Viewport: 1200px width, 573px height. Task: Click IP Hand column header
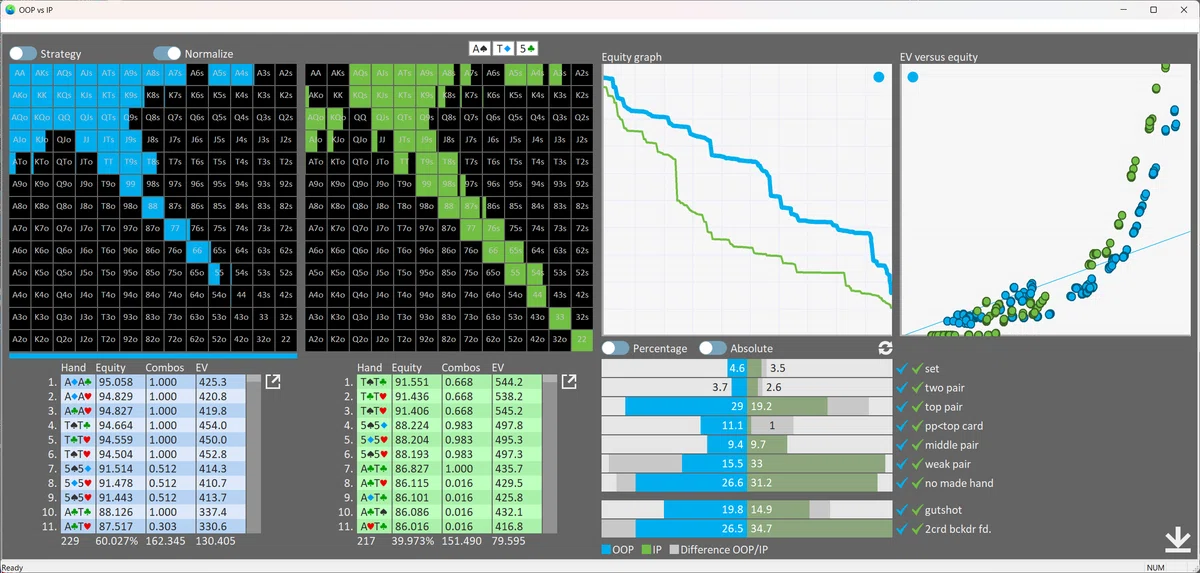[x=370, y=368]
